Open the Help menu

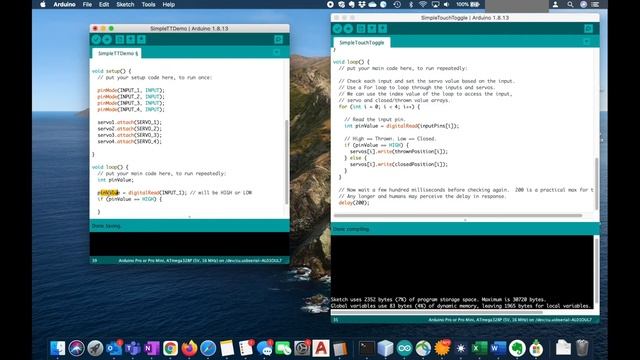click(x=169, y=4)
